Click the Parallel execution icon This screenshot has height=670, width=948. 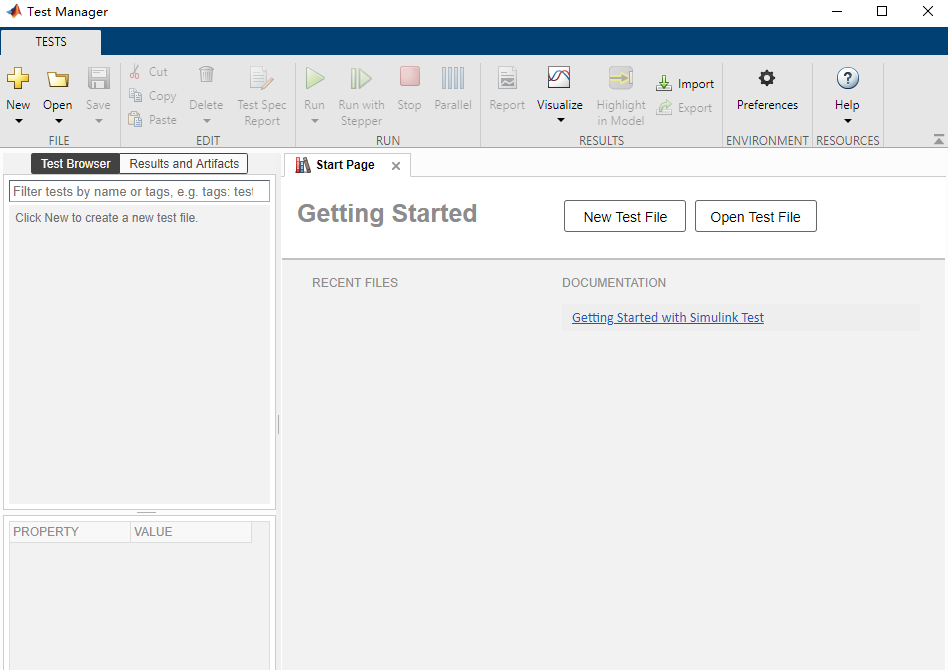(453, 78)
